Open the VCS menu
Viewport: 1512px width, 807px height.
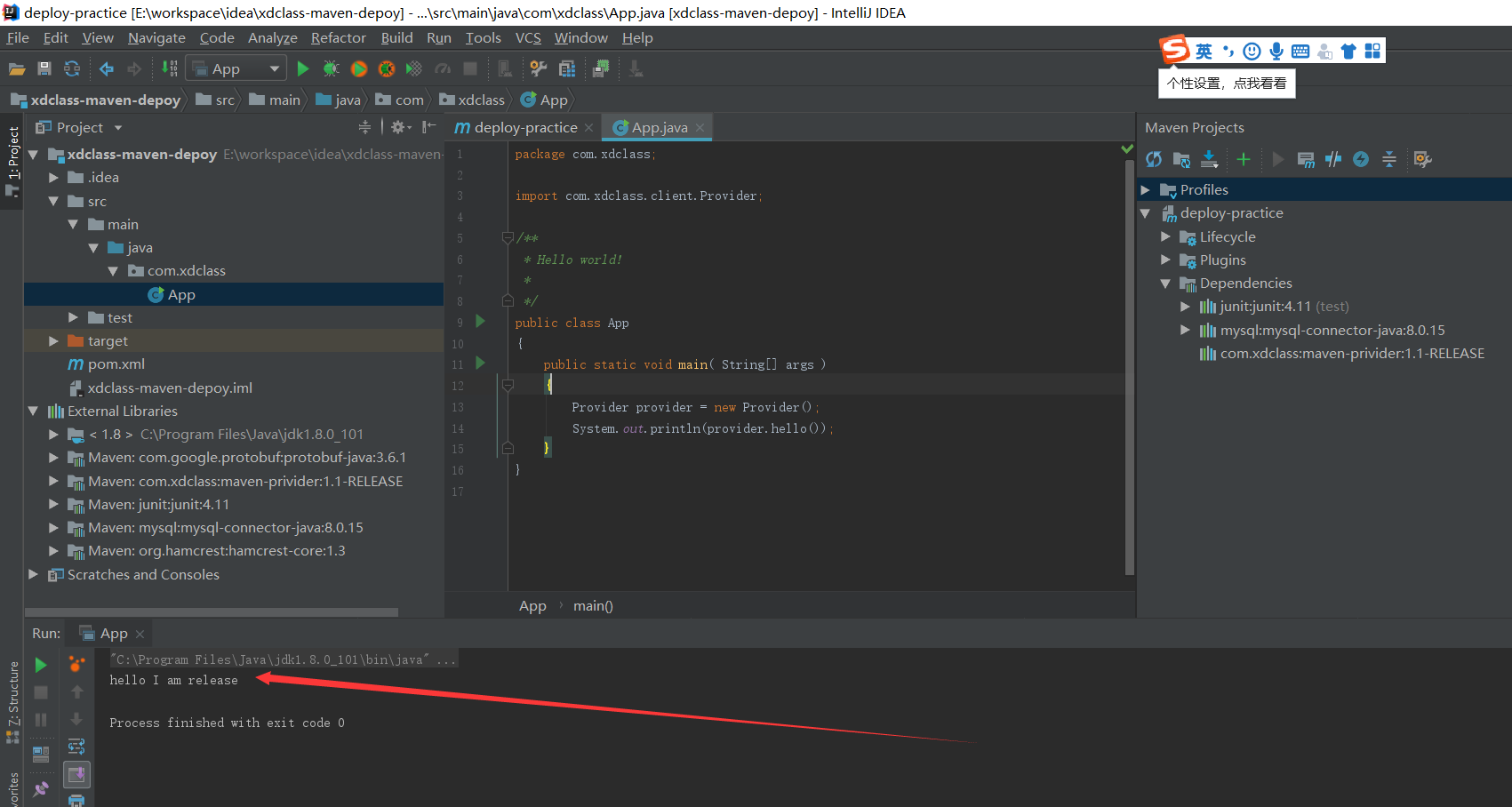point(528,37)
